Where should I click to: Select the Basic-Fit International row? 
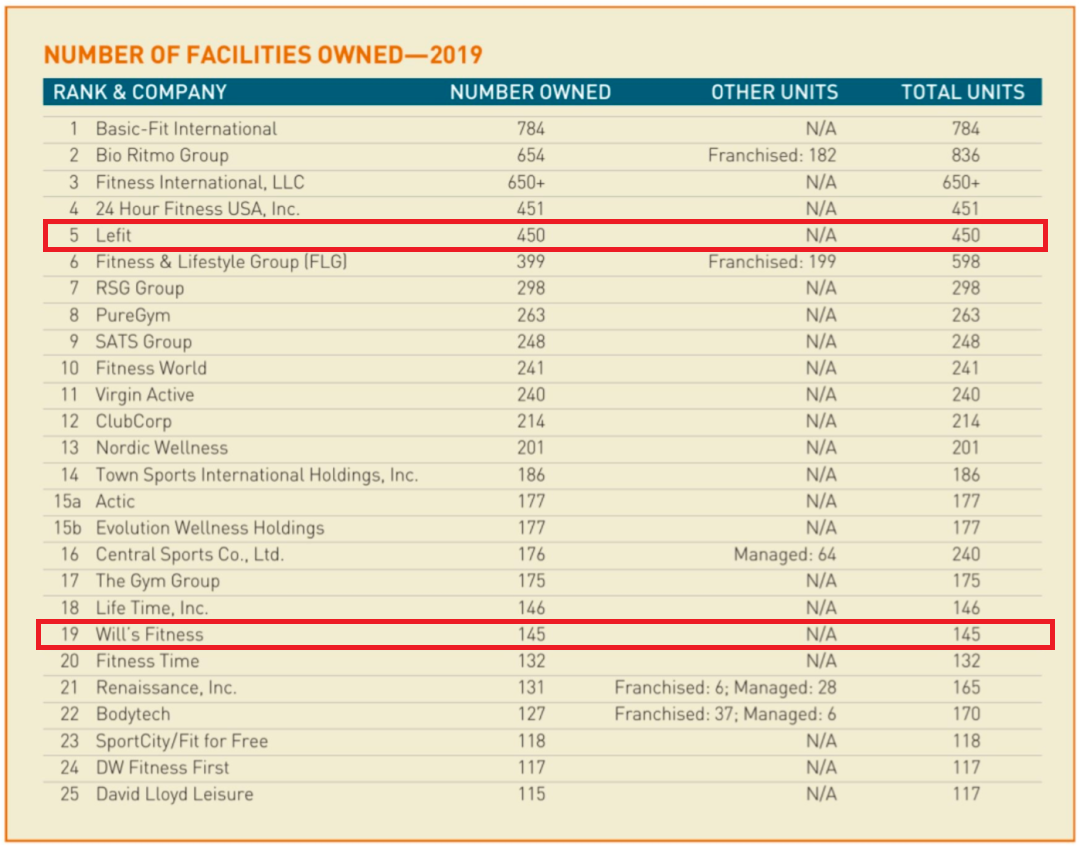(542, 129)
